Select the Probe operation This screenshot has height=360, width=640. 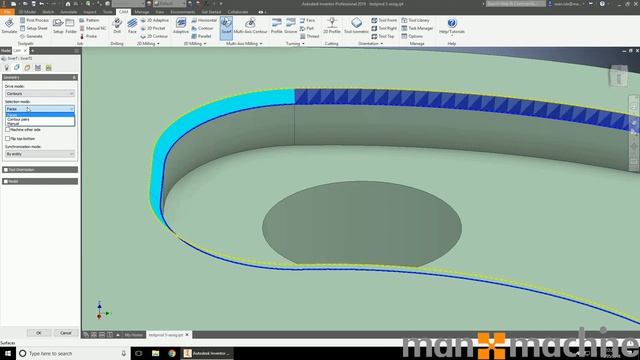[88, 36]
